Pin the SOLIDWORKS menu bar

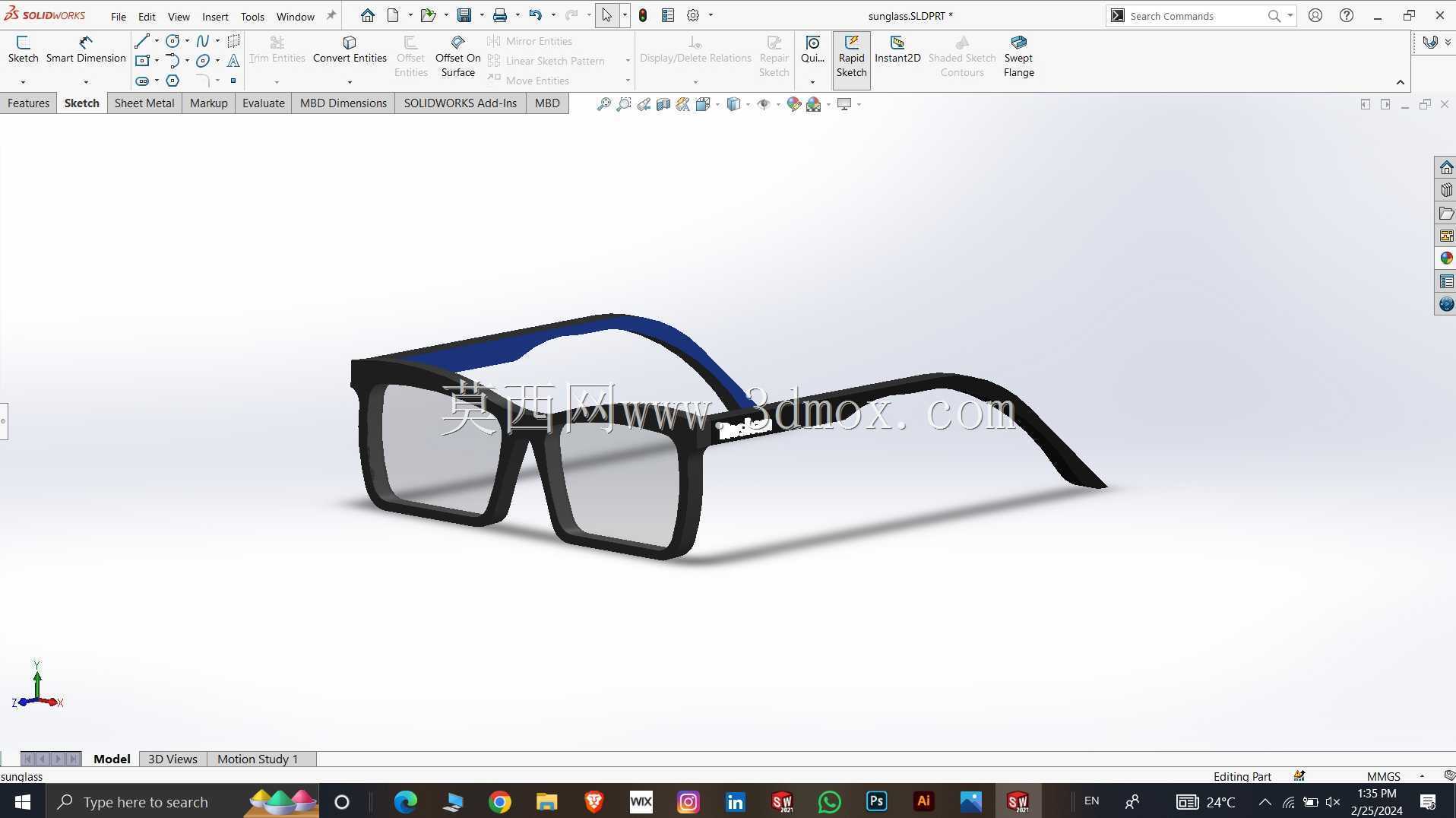[x=331, y=15]
